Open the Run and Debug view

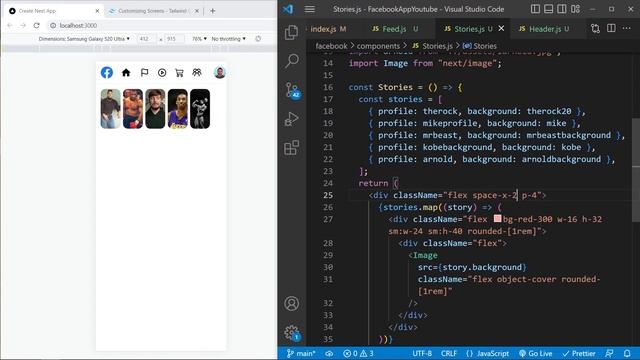[x=291, y=119]
